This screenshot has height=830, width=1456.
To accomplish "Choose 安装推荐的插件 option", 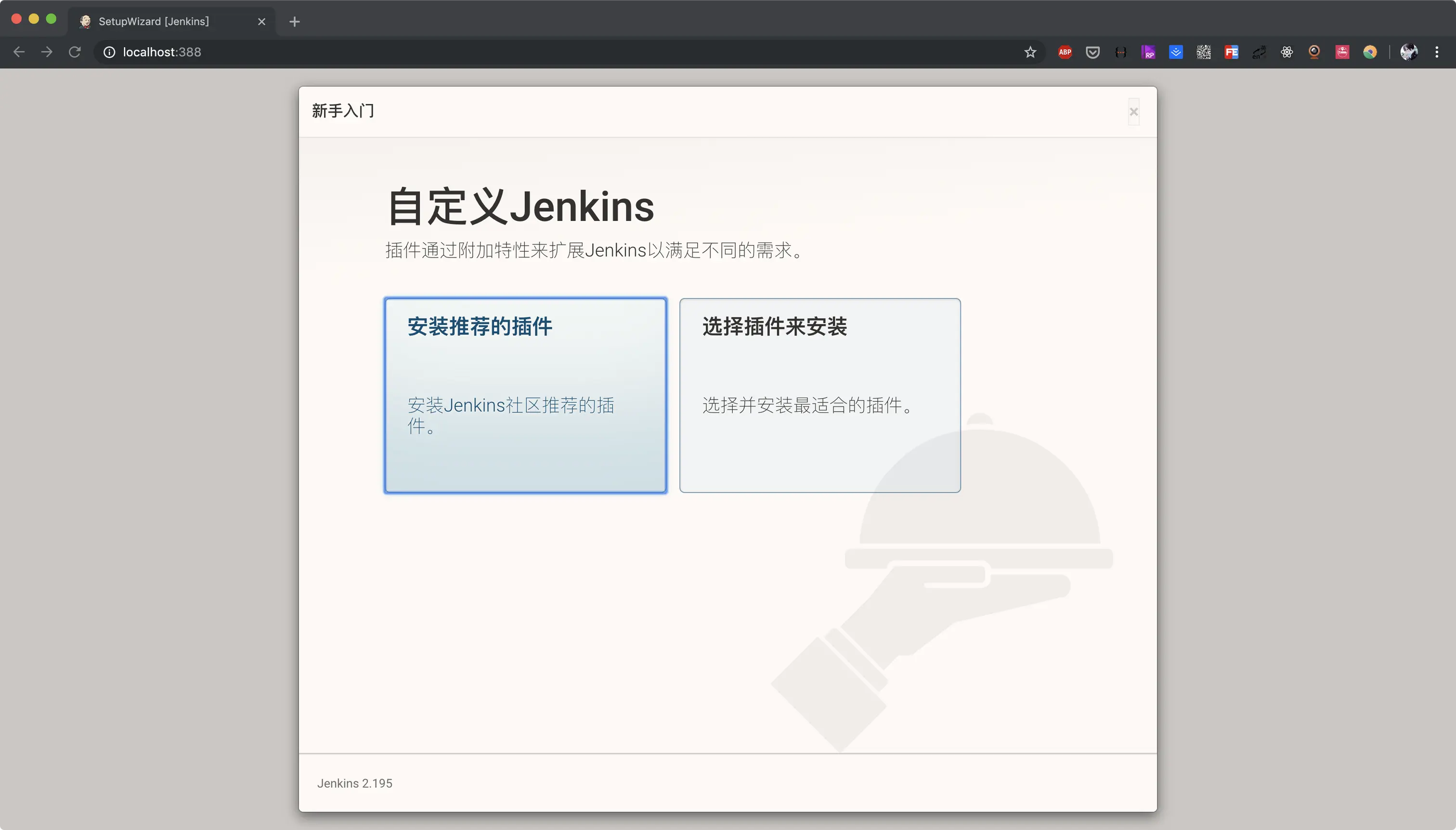I will pos(525,395).
